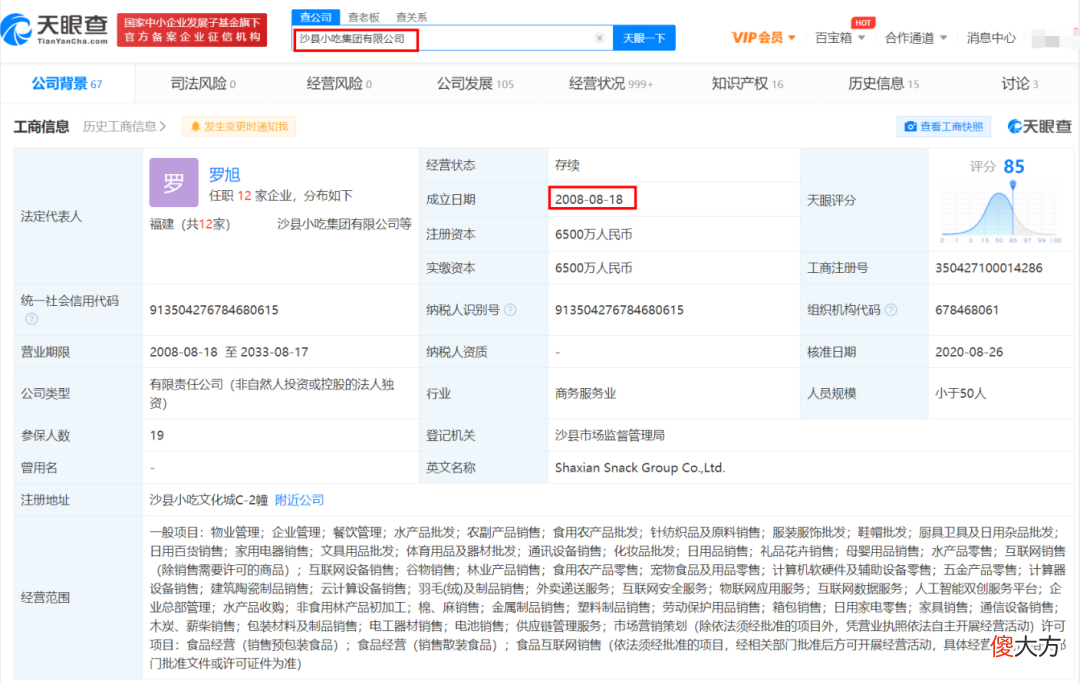Viewport: 1080px width, 684px height.
Task: Click the purple 罗 avatar thumbnail
Action: point(174,183)
